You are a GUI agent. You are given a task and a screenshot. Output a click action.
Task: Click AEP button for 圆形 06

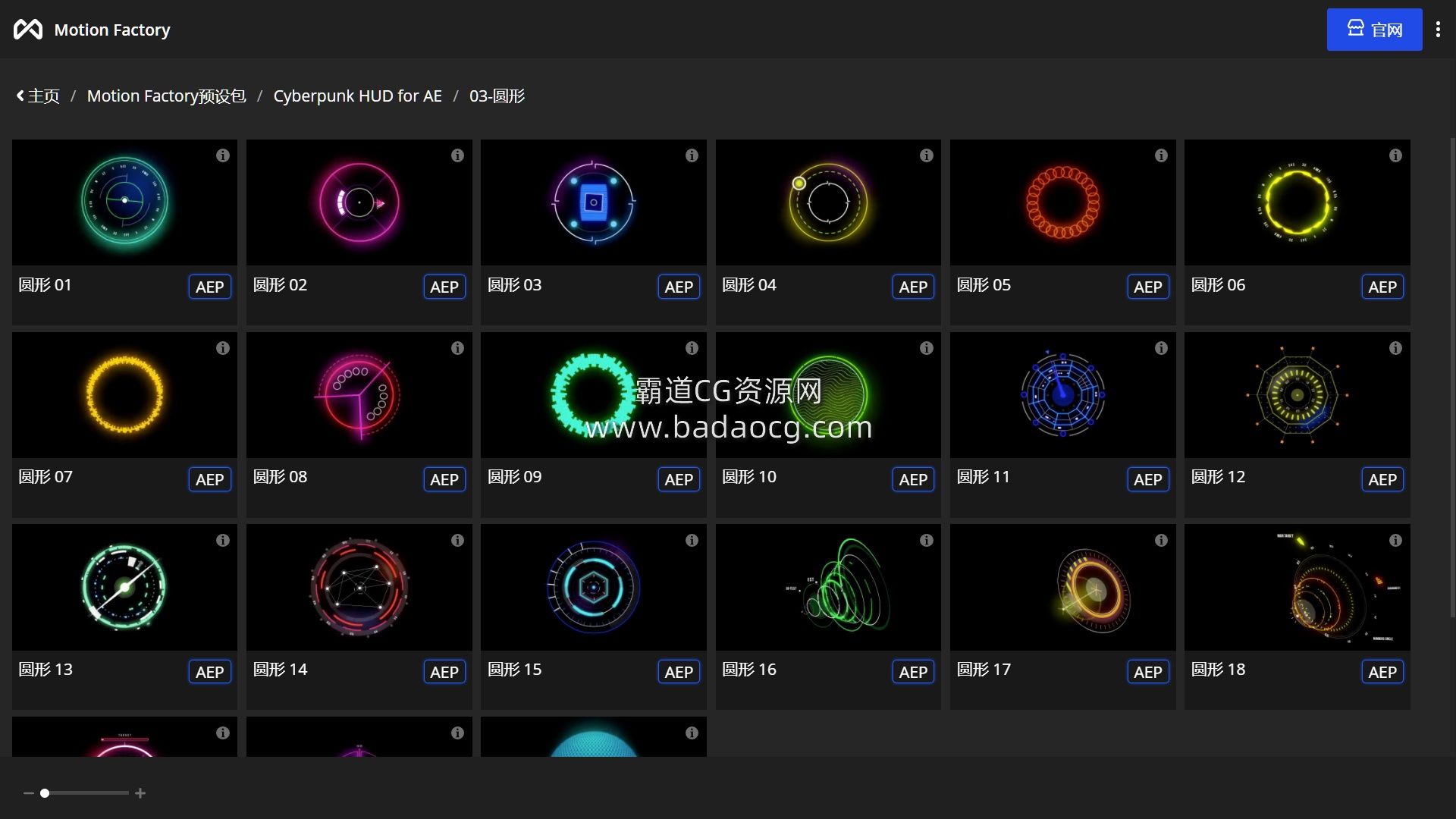[1382, 287]
